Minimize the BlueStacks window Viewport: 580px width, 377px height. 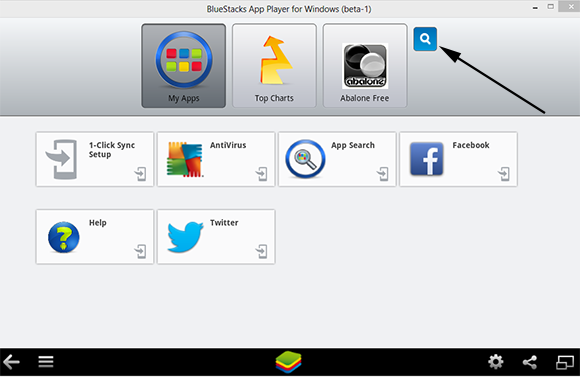[535, 7]
